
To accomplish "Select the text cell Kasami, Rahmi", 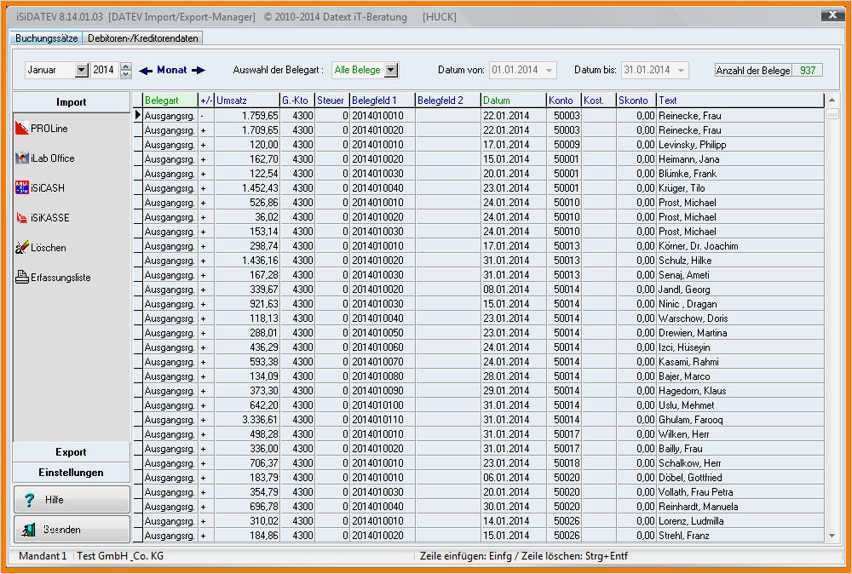I will tap(740, 361).
